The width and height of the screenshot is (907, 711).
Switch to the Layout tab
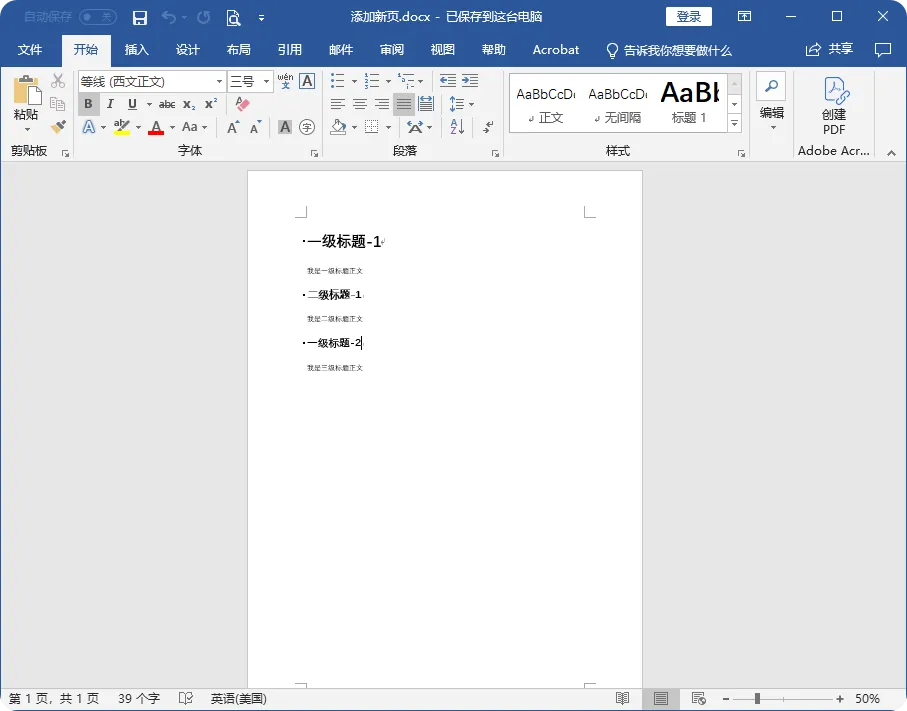point(238,50)
